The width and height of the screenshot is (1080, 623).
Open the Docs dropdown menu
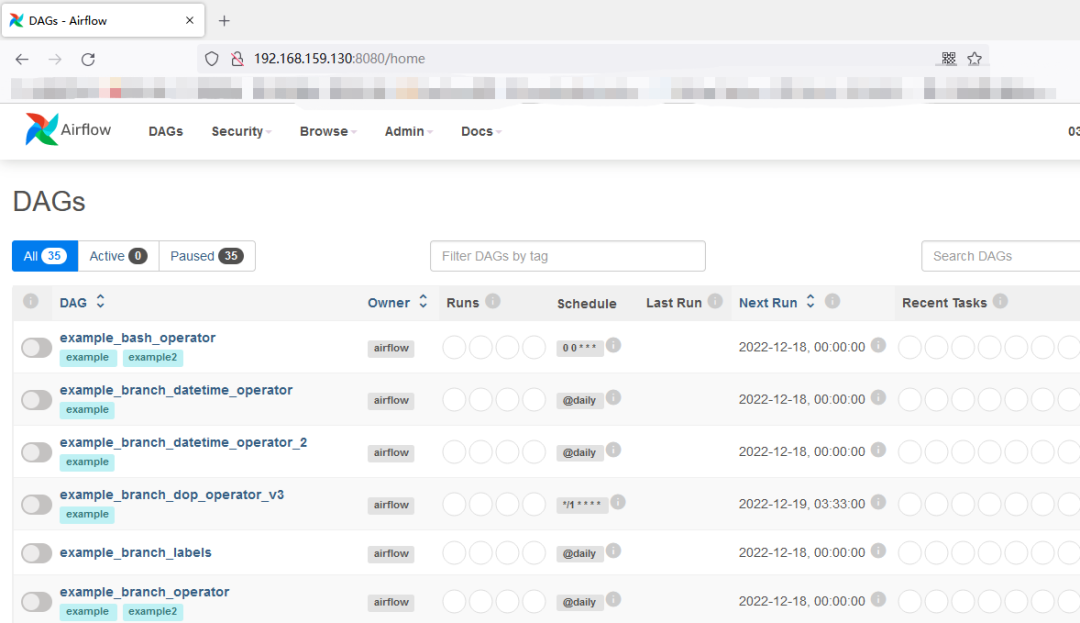click(x=481, y=131)
